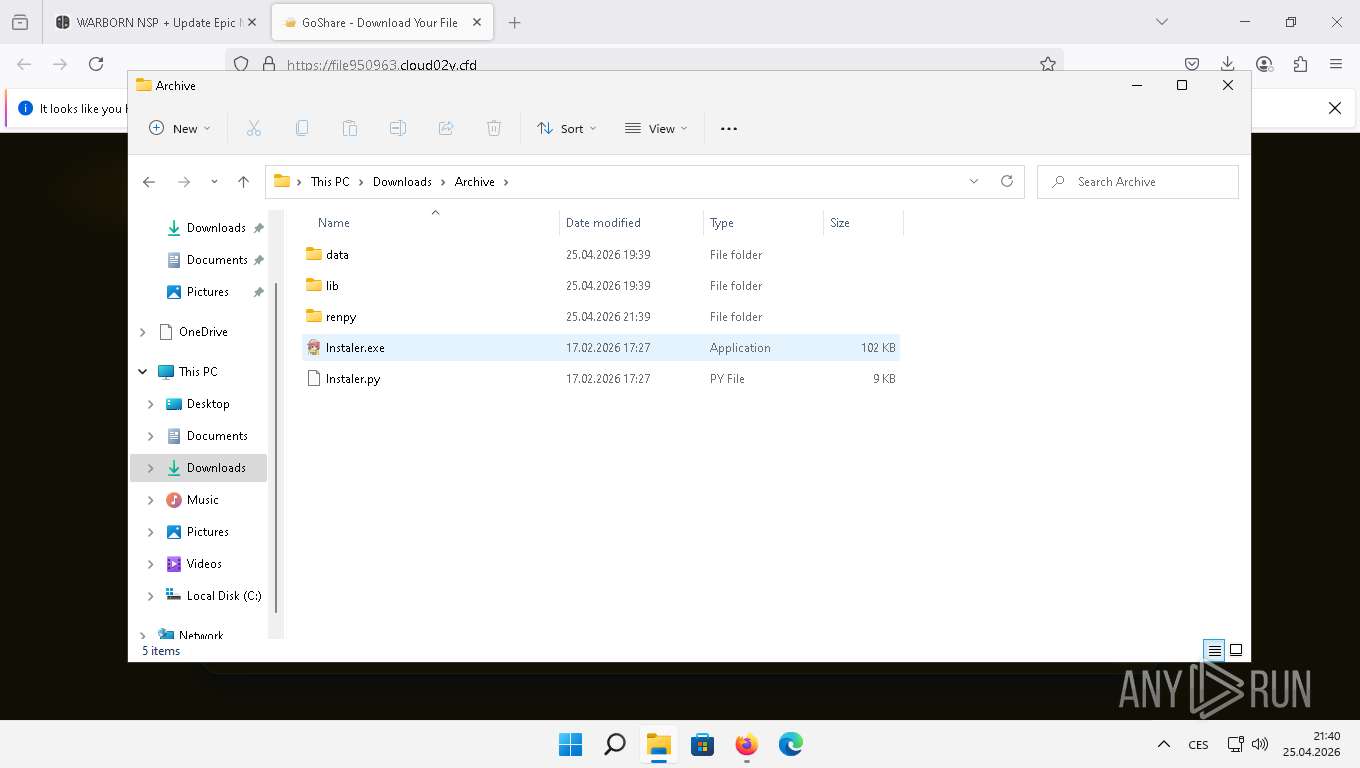This screenshot has height=768, width=1360.
Task: Select the data folder
Action: pos(601,255)
